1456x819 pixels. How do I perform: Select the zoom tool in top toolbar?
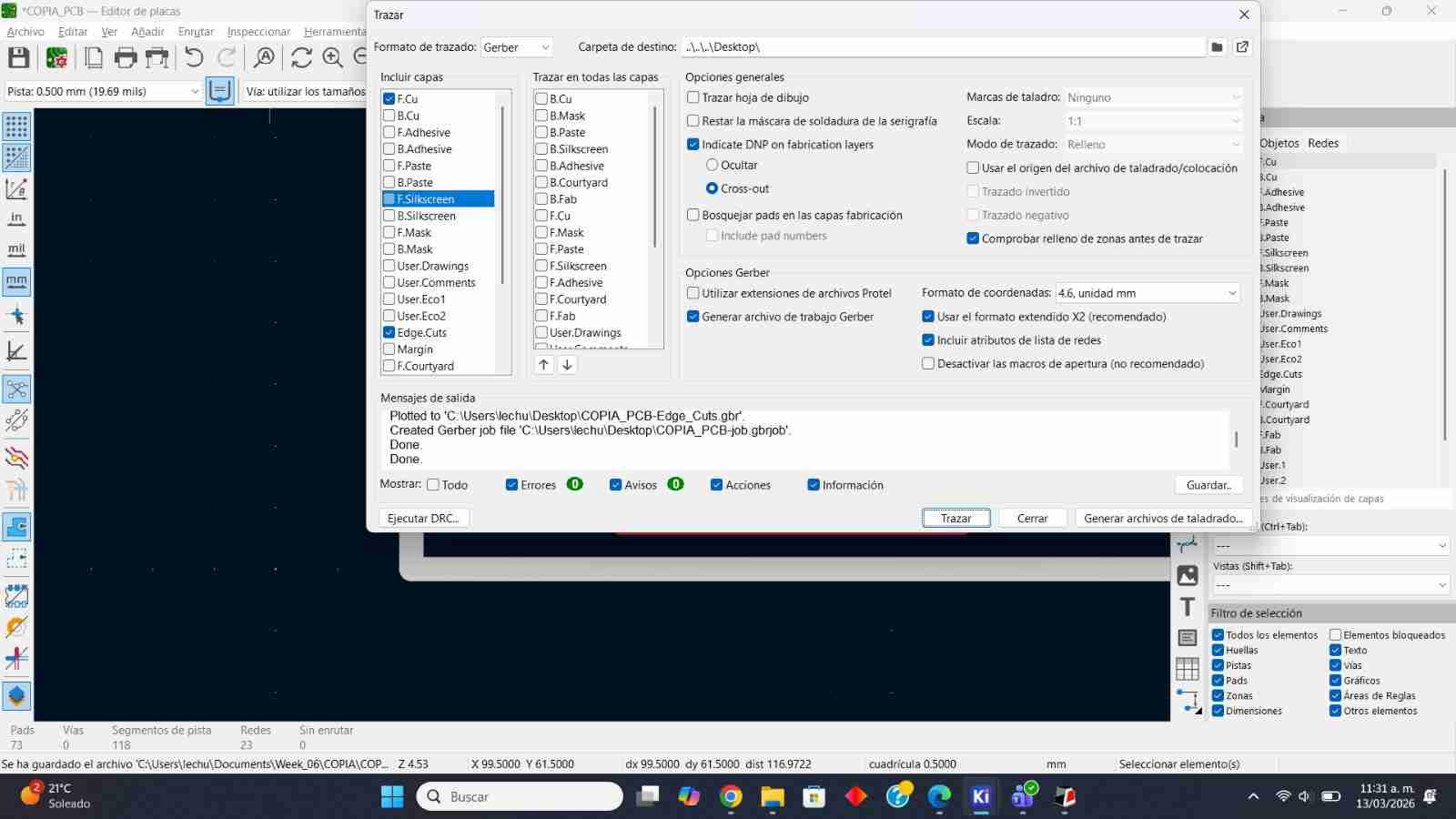pyautogui.click(x=264, y=57)
